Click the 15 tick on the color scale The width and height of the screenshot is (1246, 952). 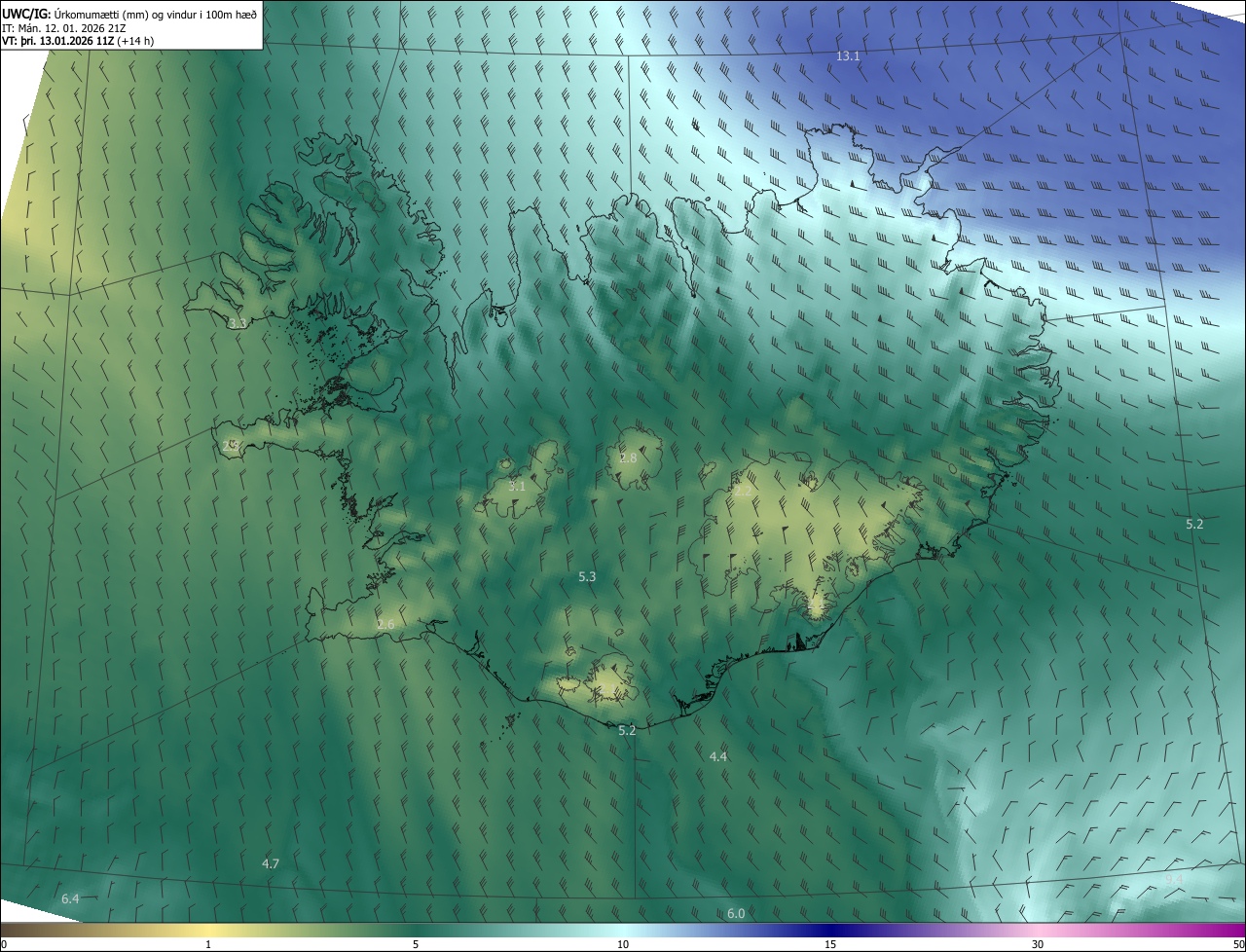coord(830,944)
